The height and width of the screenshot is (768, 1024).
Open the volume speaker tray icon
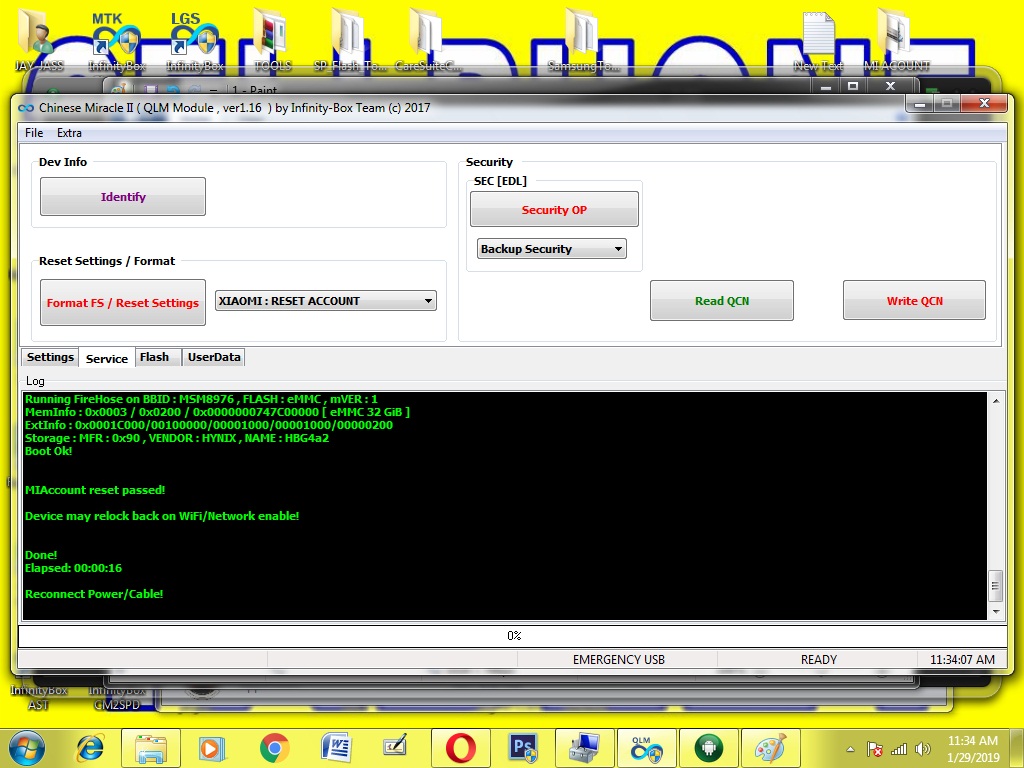tap(923, 750)
